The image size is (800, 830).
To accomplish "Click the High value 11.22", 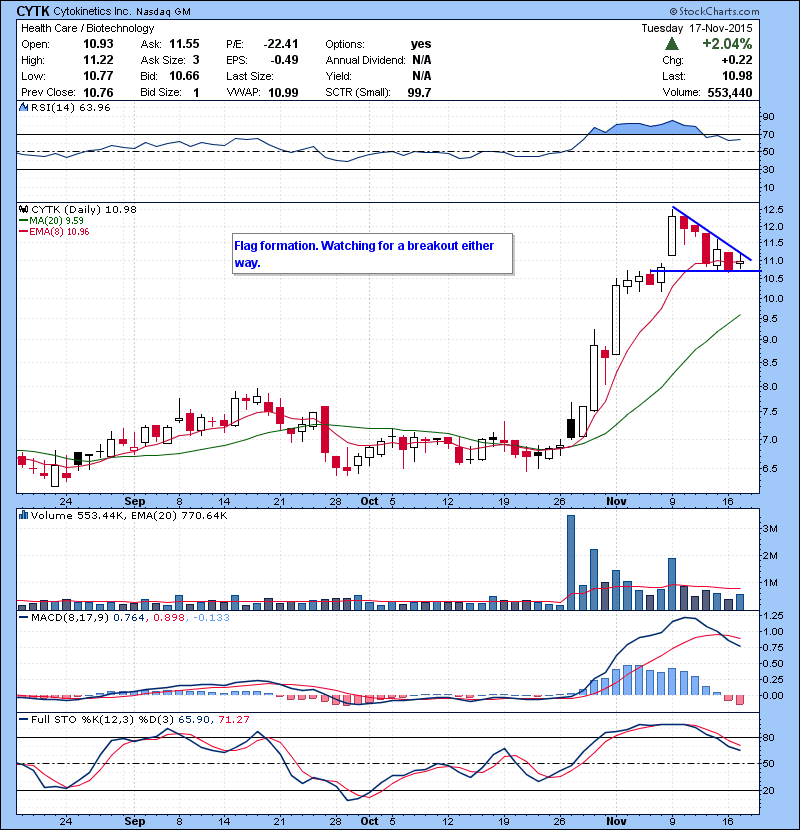I will click(98, 60).
